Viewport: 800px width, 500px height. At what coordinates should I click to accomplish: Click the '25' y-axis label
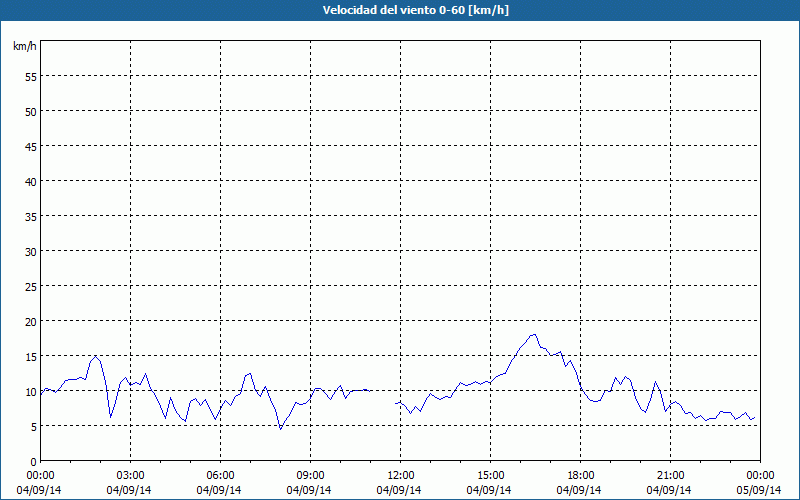tap(31, 287)
